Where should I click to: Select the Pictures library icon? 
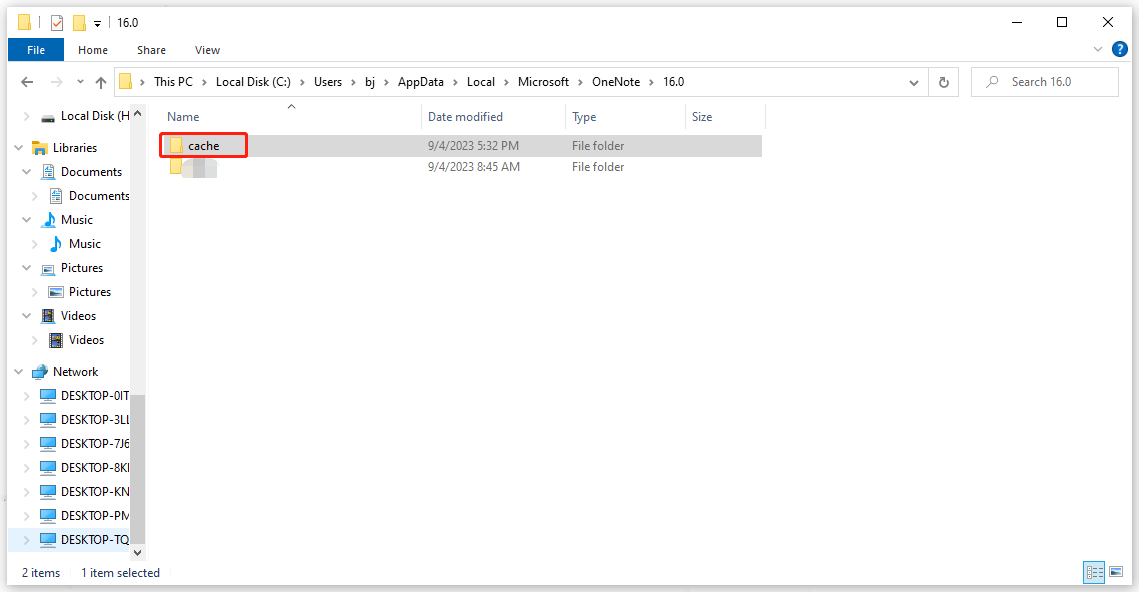click(x=48, y=269)
